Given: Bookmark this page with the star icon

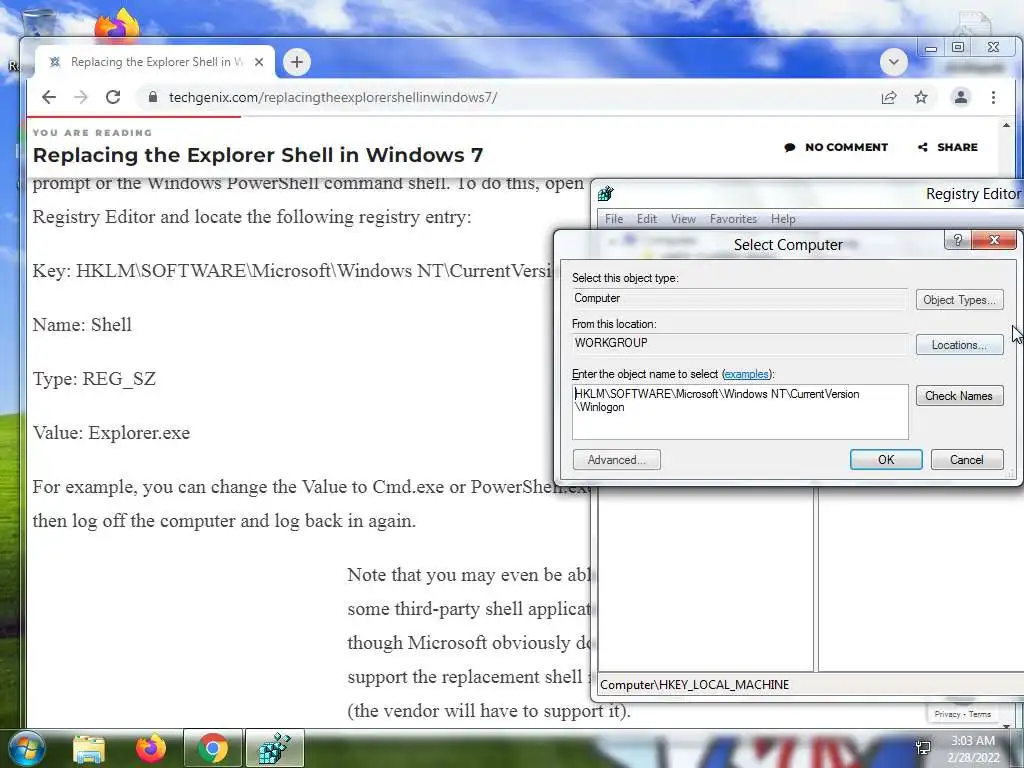Looking at the screenshot, I should (x=921, y=97).
